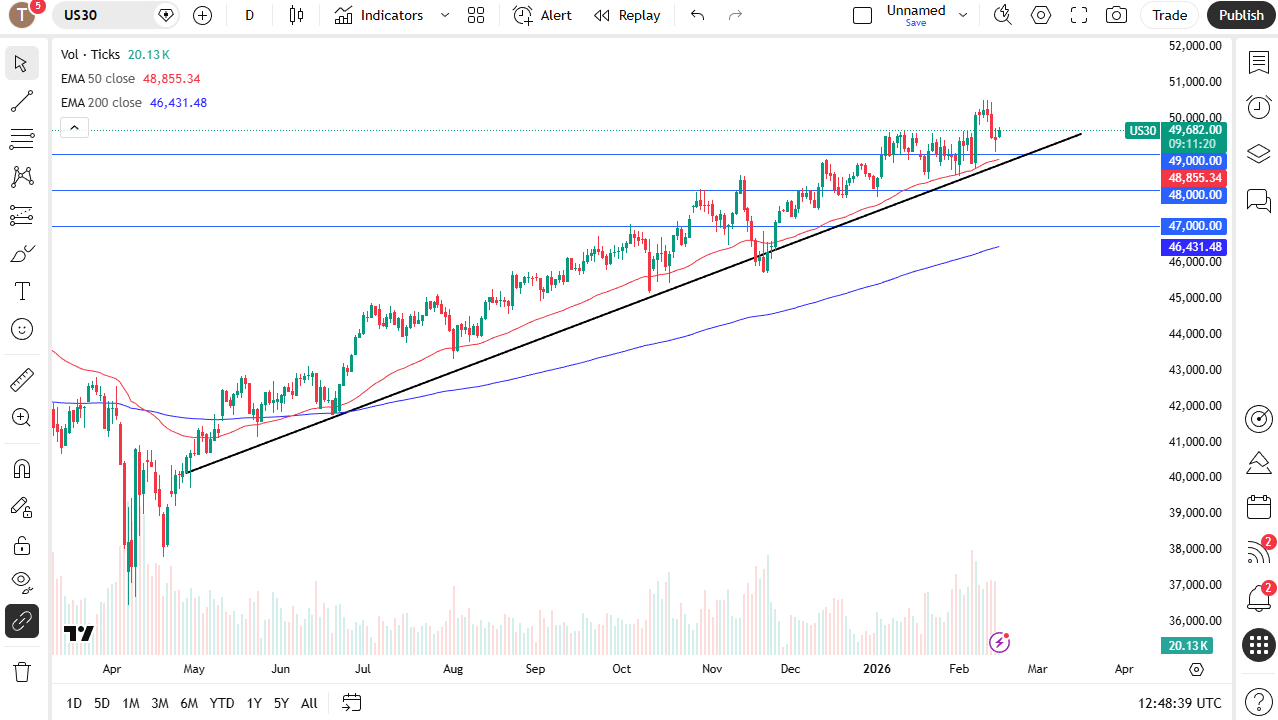Screen dimensions: 1278x720
Task: Change the candlestick chart type
Action: [x=295, y=15]
